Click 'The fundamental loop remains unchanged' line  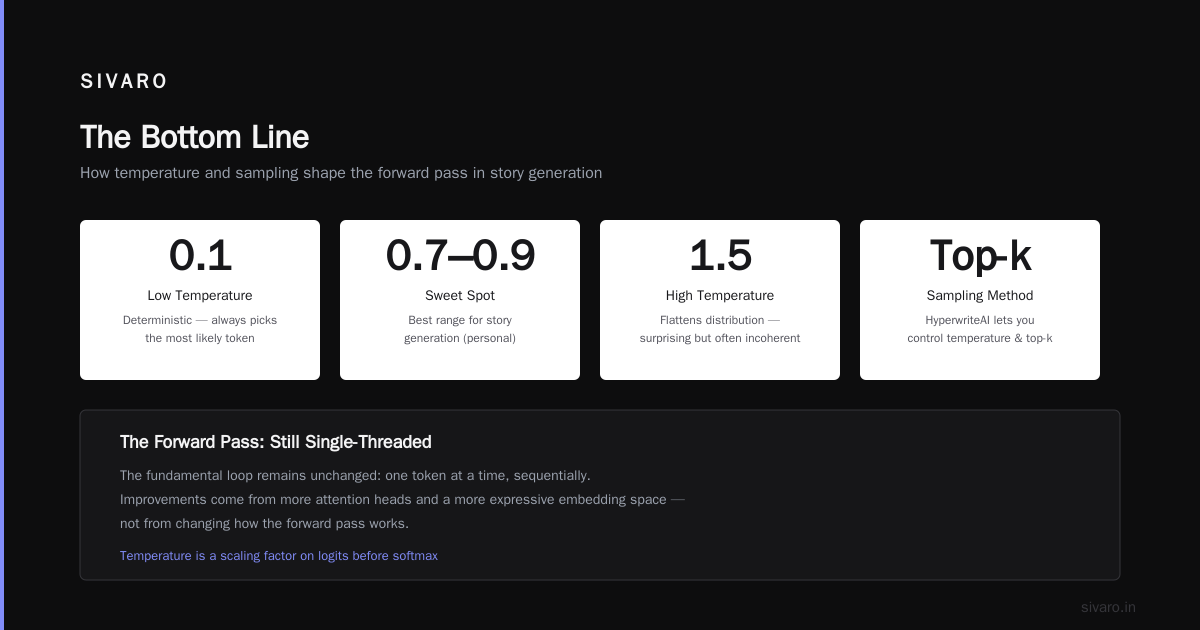coord(355,475)
